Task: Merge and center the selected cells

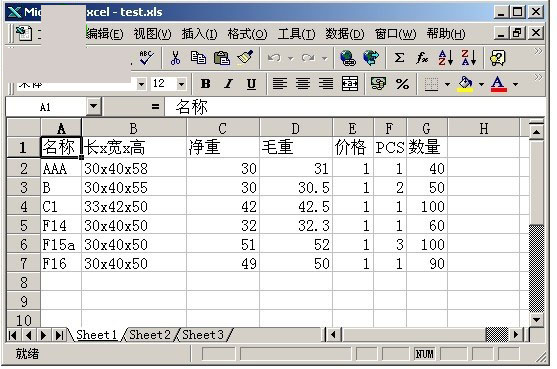Action: click(x=350, y=84)
